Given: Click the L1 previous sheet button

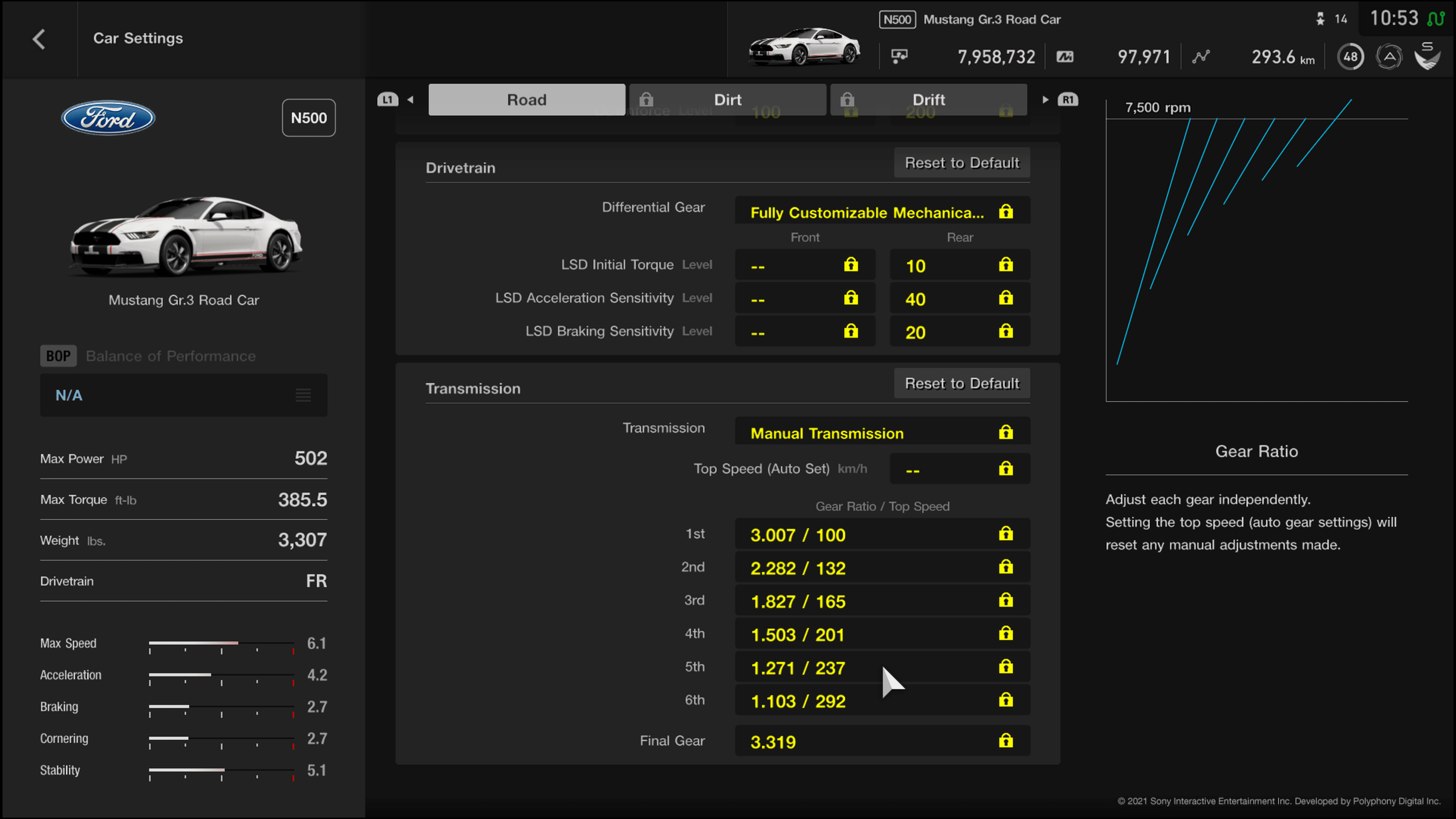Looking at the screenshot, I should tap(388, 99).
